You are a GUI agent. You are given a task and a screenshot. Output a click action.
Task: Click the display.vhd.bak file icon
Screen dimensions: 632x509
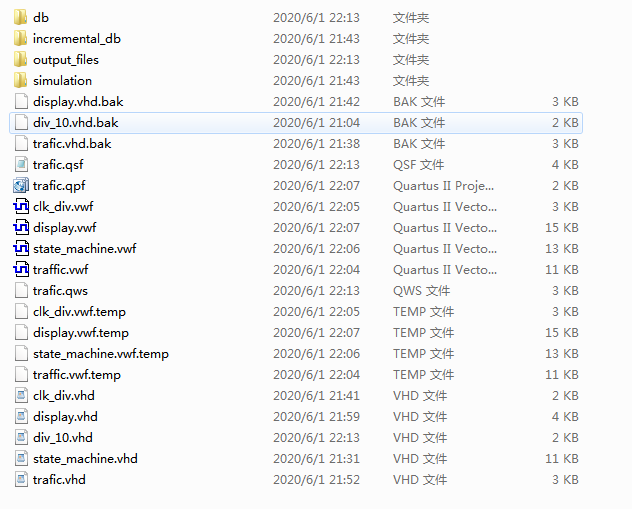pyautogui.click(x=21, y=101)
